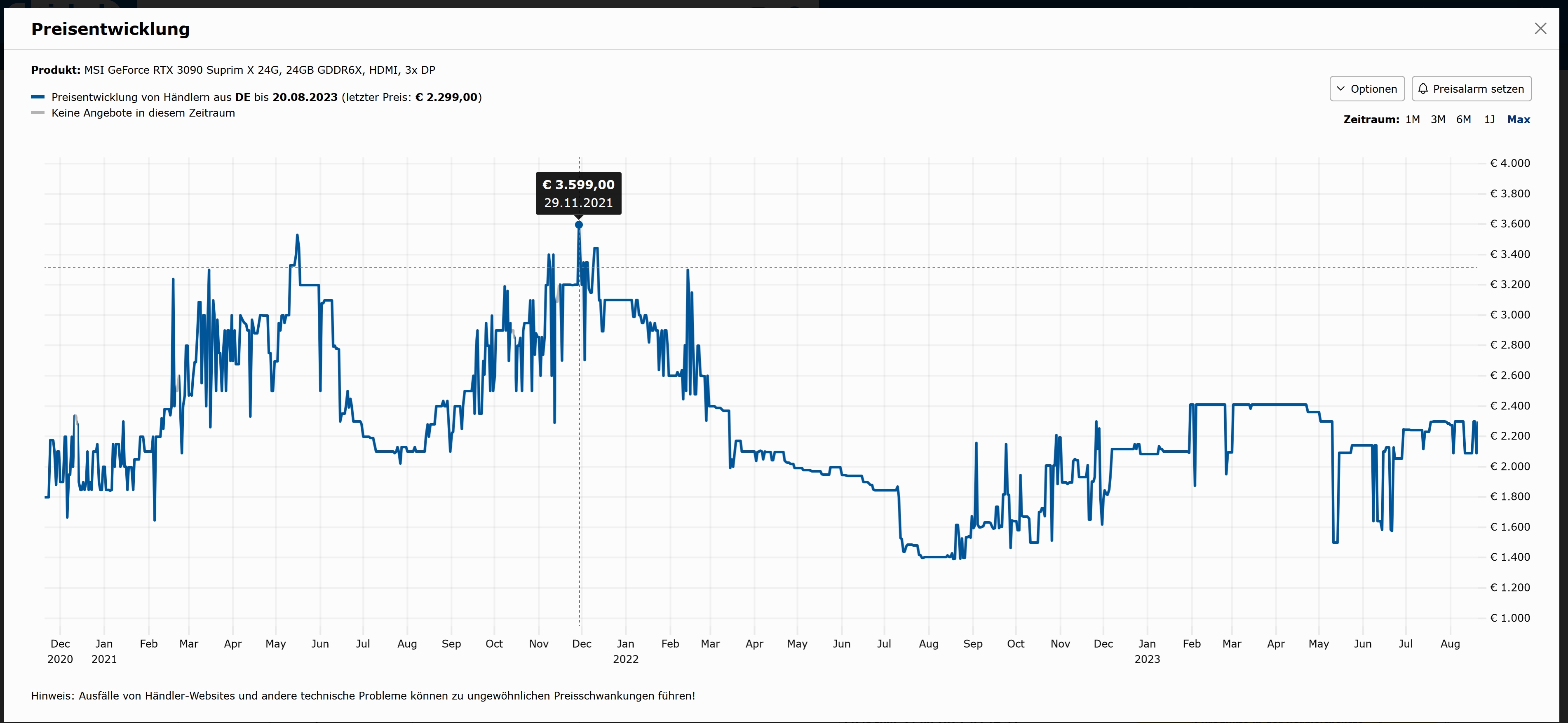Click the Aug 2023 x-axis label
The image size is (1568, 723).
1450,644
